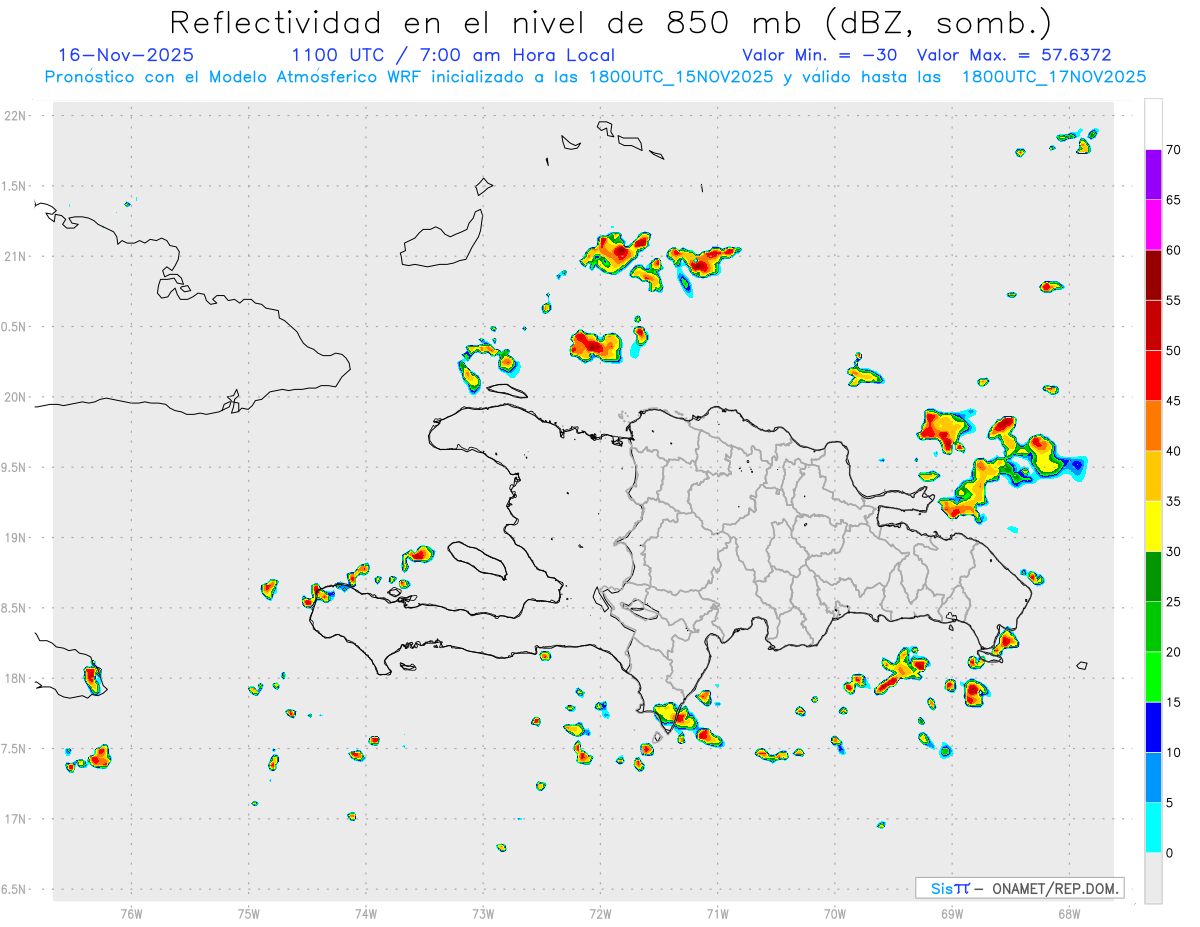
Task: Select the yellow 30–35 dBZ colorbar segment
Action: 1153,527
